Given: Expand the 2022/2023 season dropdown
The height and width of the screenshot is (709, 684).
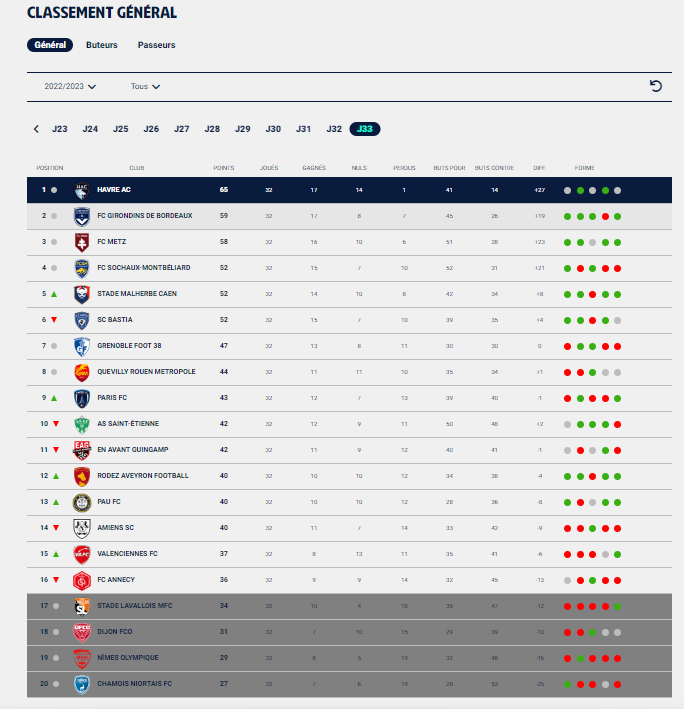Looking at the screenshot, I should 70,86.
